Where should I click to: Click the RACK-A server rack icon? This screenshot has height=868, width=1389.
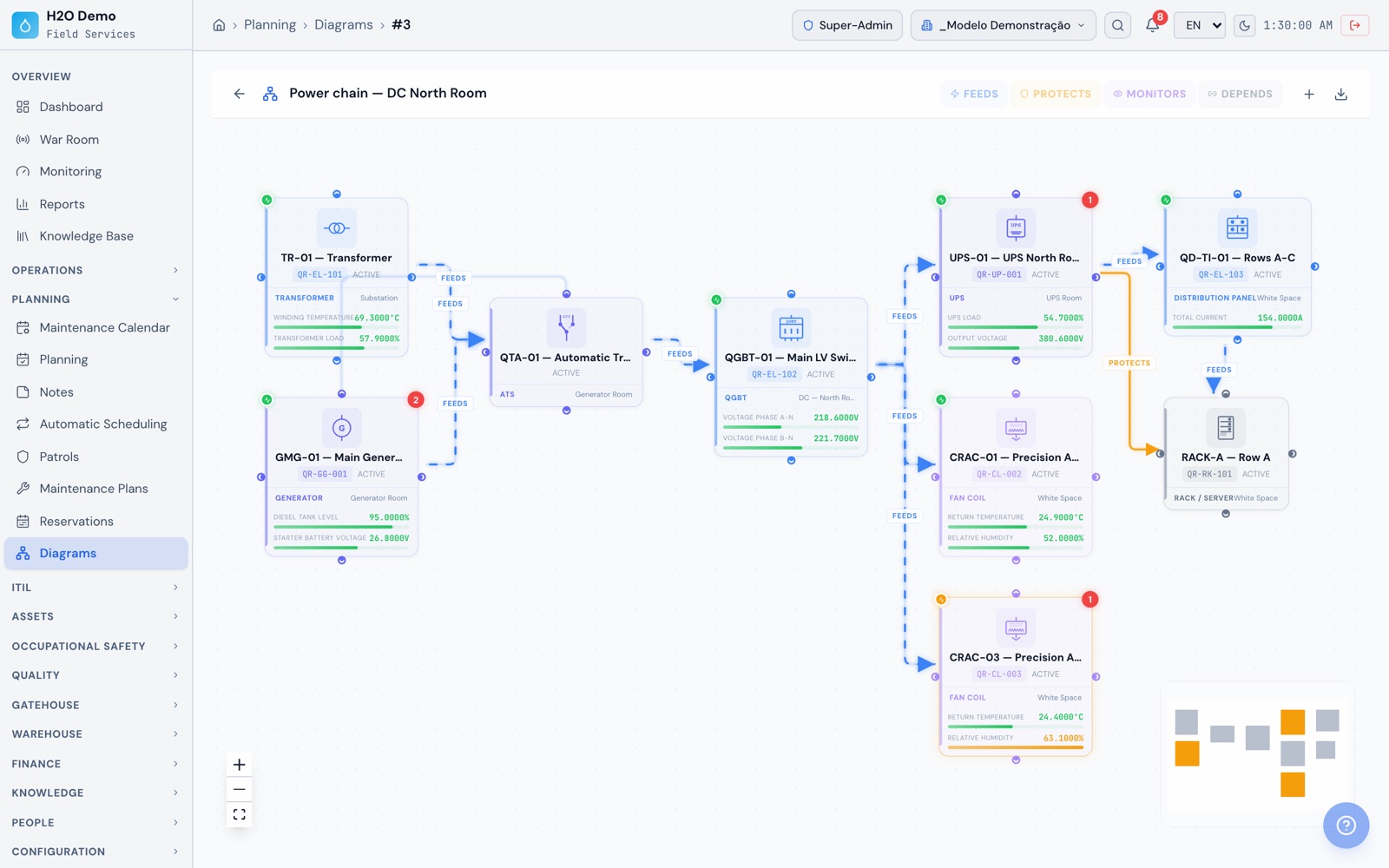click(x=1226, y=428)
